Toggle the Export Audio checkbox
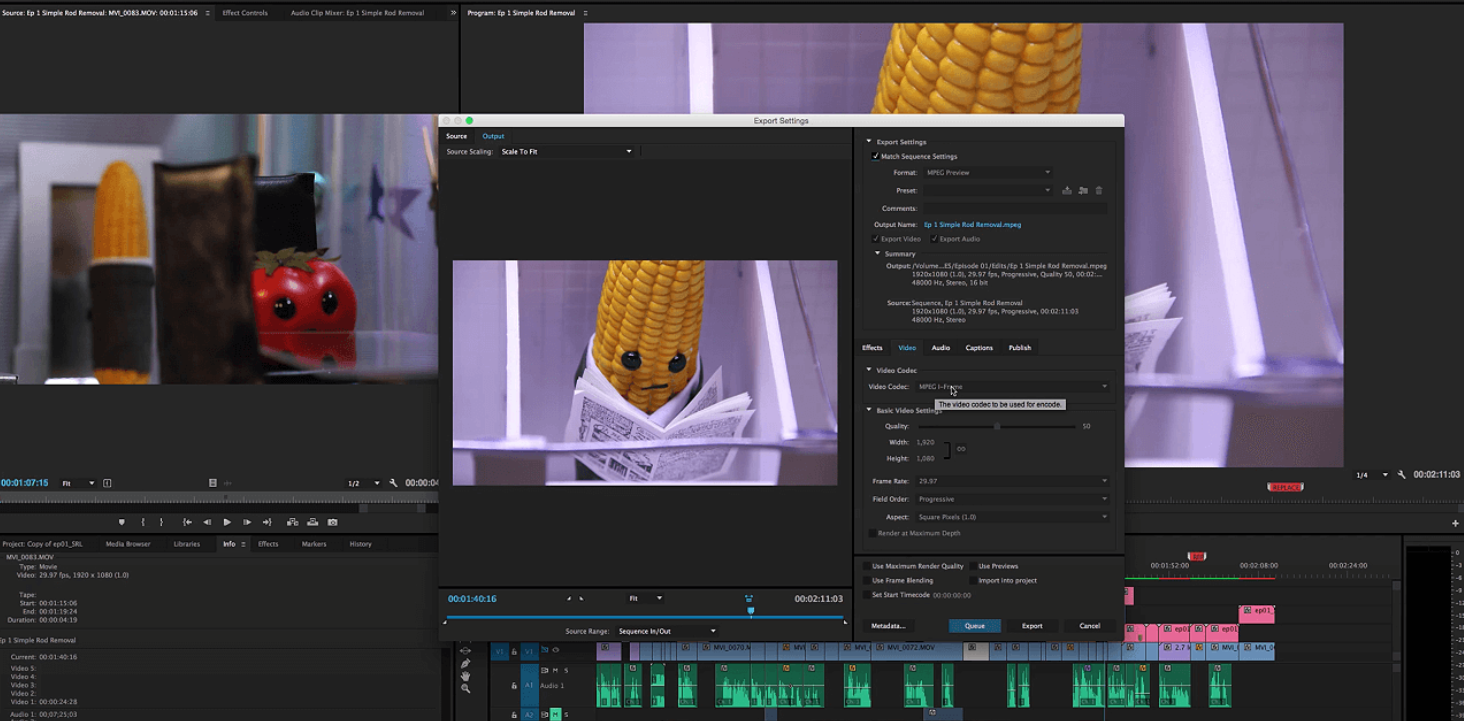The image size is (1464, 721). click(934, 239)
